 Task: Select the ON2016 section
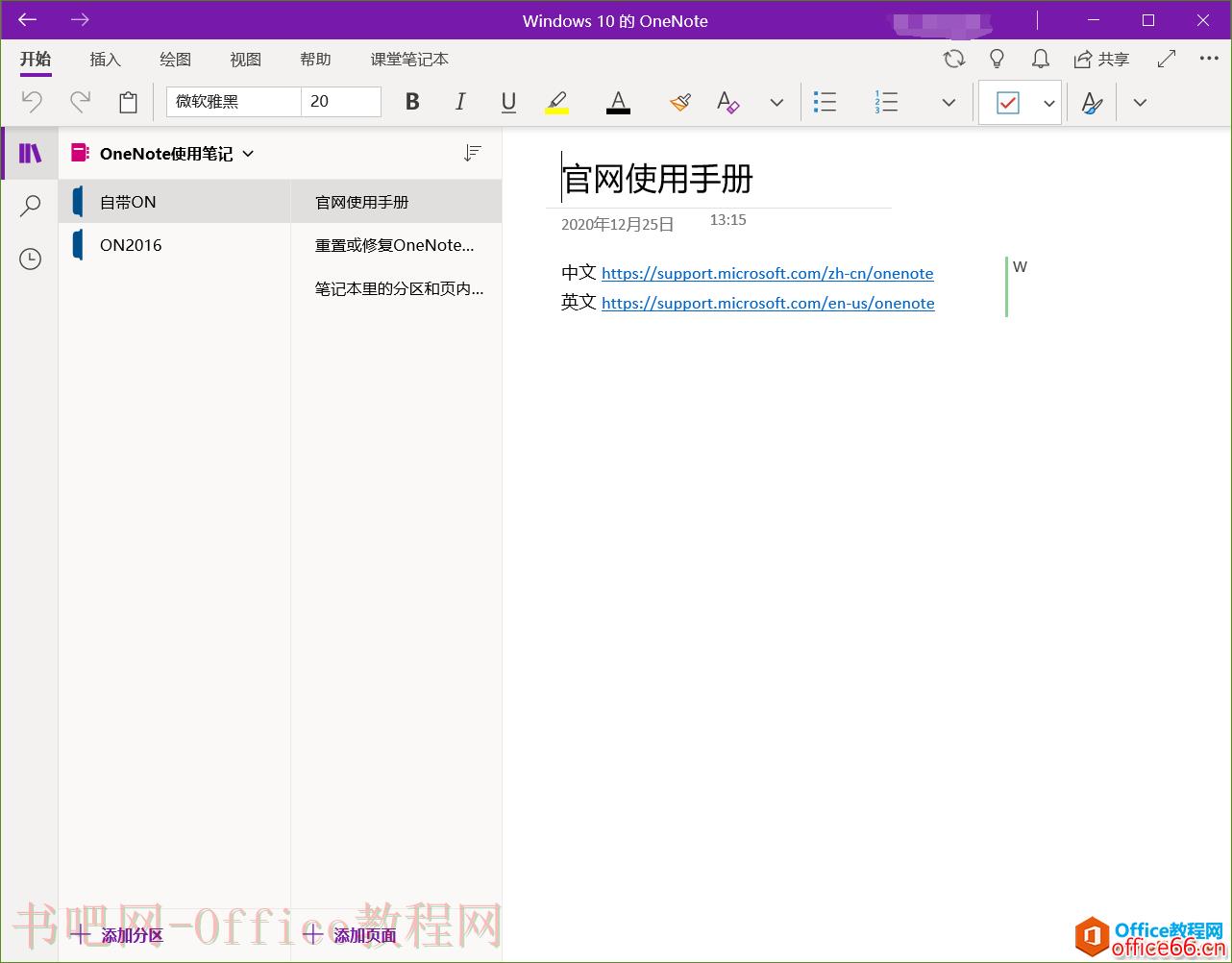point(175,245)
